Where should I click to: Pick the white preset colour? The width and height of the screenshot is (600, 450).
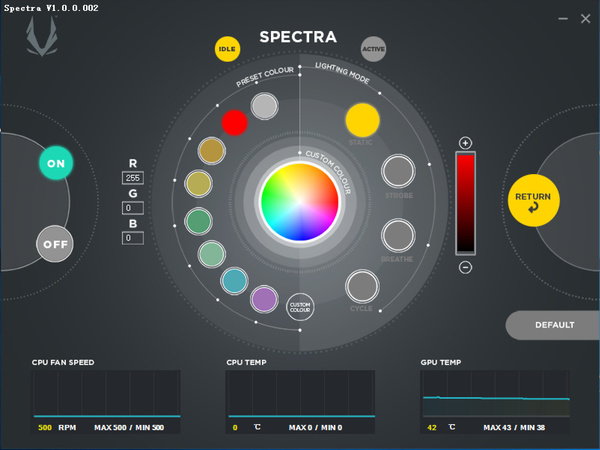(x=264, y=106)
